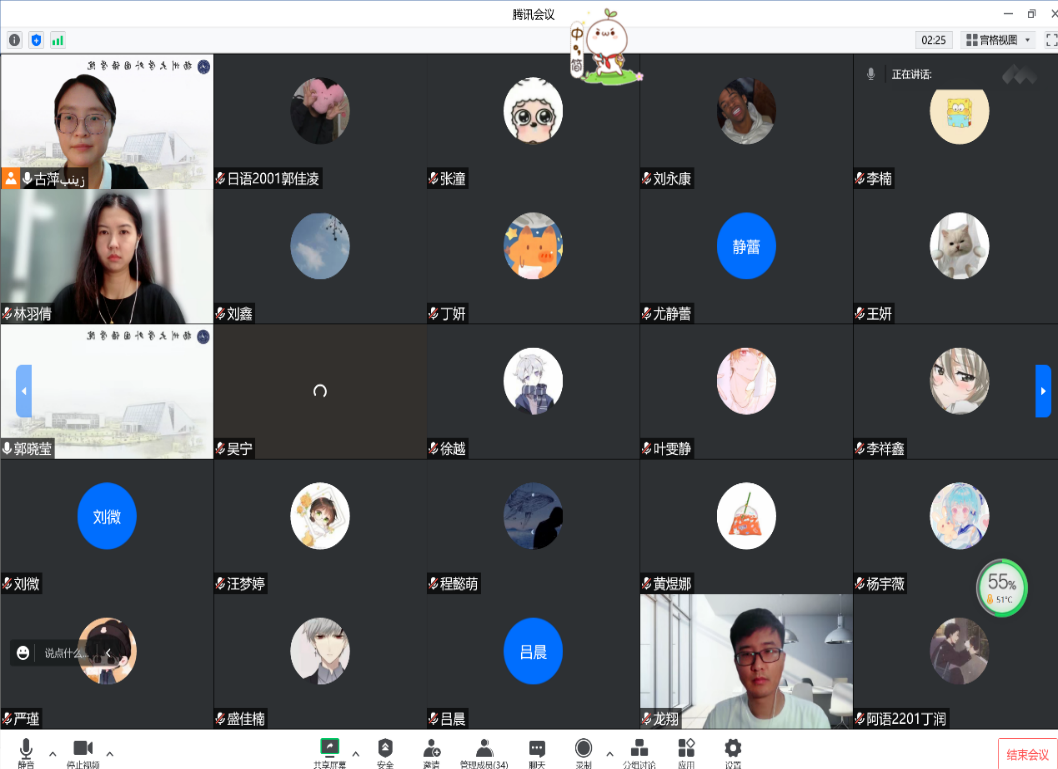Viewport: 1058px width, 769px height.
Task: Check the network signal status icon
Action: pyautogui.click(x=58, y=40)
